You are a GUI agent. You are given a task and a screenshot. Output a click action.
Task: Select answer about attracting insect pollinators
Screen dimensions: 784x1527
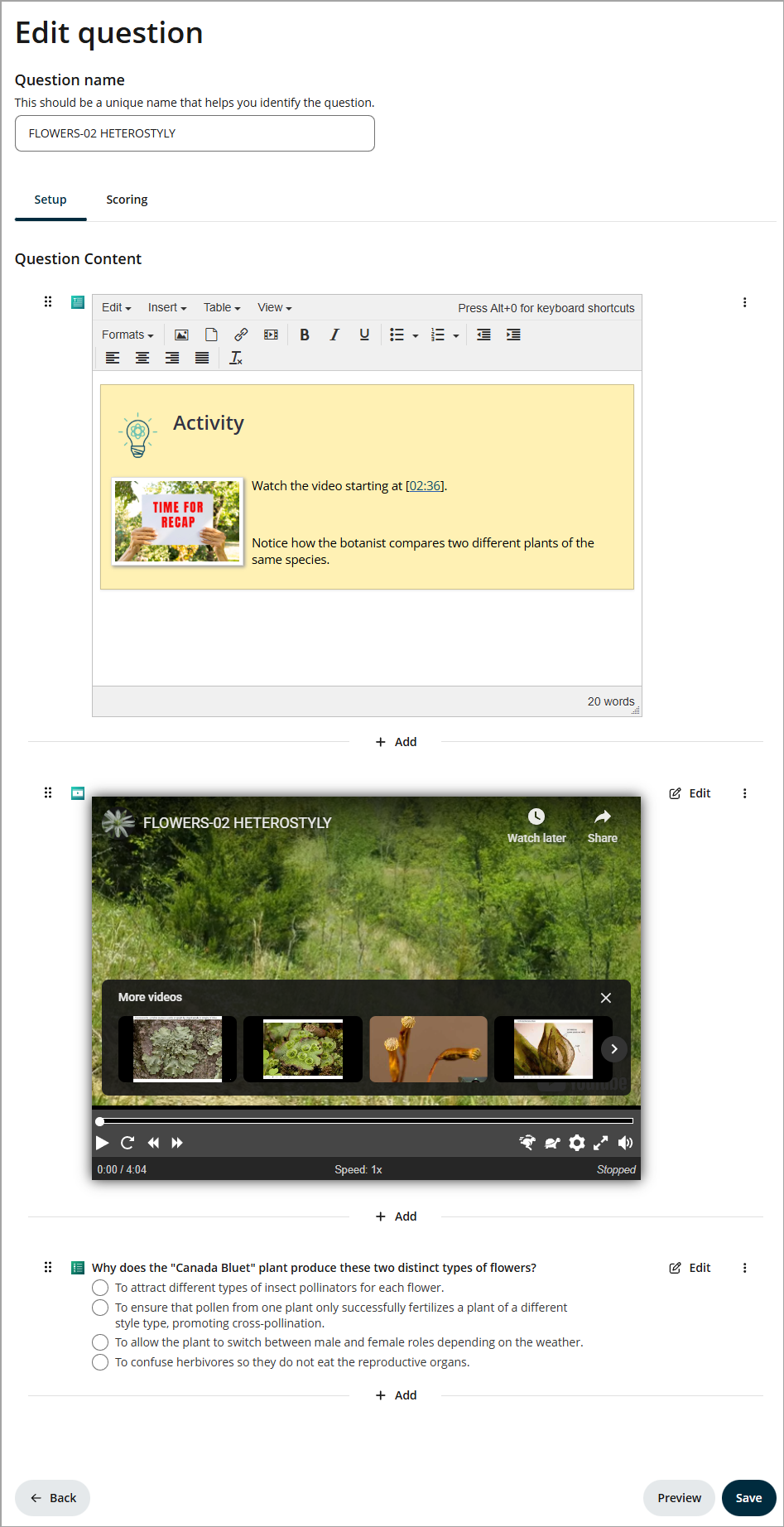point(100,1288)
